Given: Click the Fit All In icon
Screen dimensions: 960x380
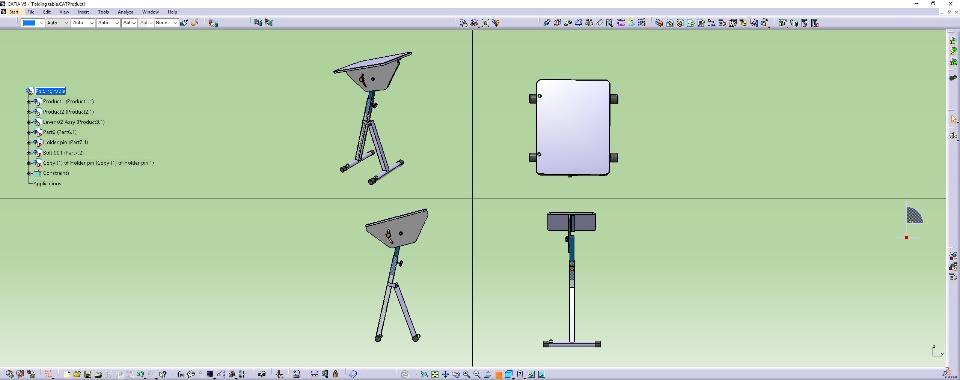Looking at the screenshot, I should pos(435,374).
